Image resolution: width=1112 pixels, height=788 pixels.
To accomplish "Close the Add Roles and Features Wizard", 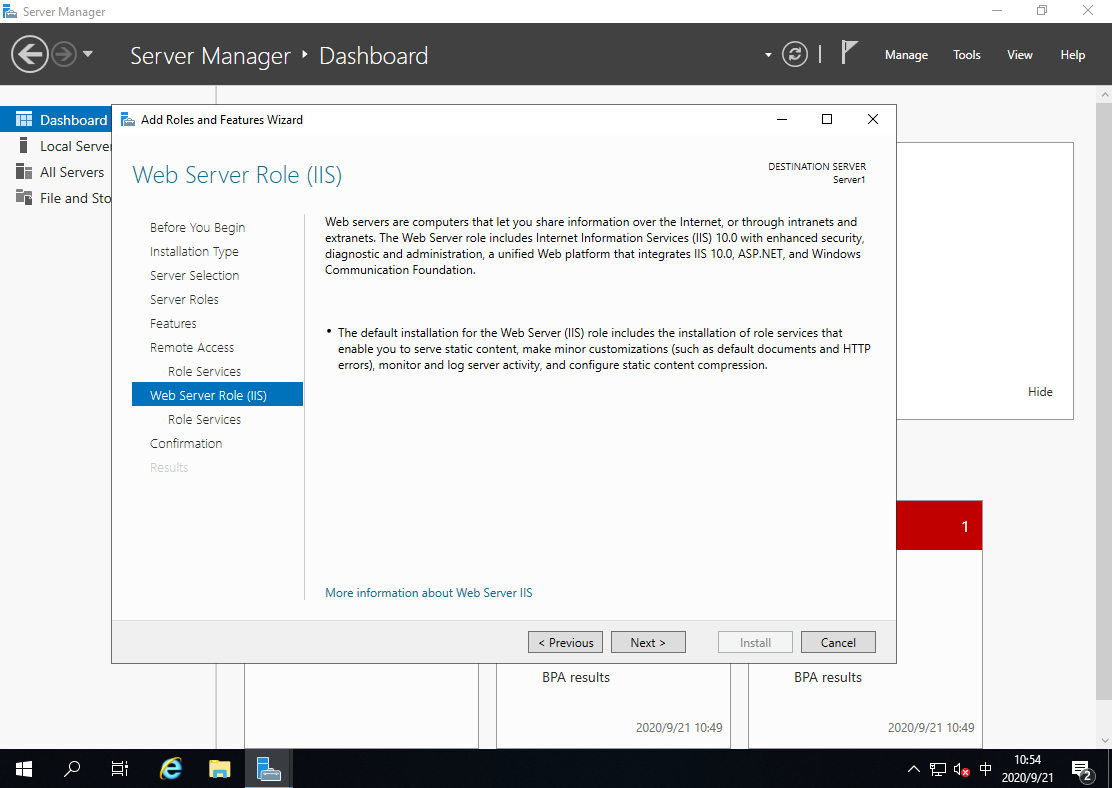I will (x=872, y=119).
